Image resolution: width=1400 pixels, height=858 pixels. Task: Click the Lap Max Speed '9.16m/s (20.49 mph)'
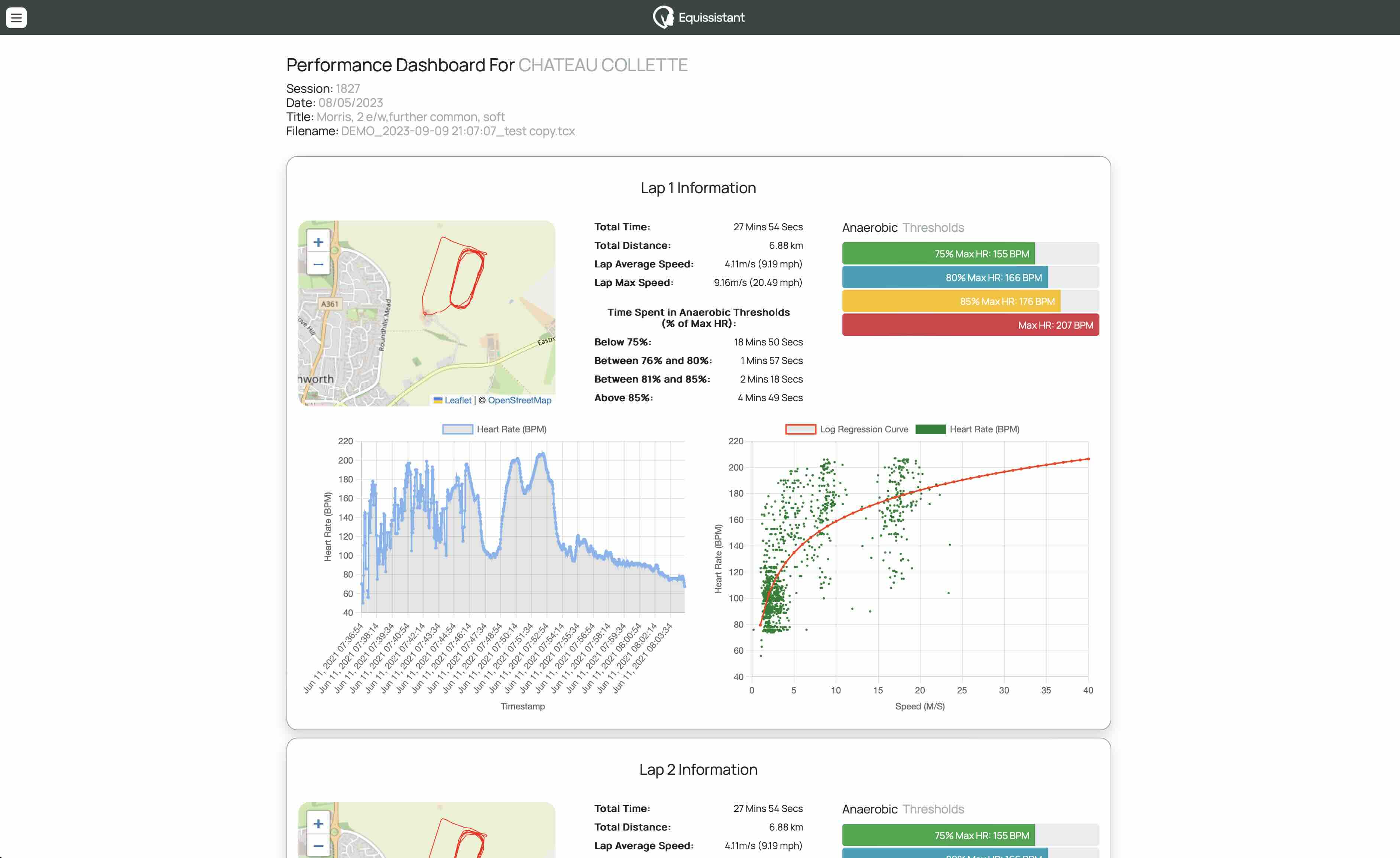tap(758, 283)
